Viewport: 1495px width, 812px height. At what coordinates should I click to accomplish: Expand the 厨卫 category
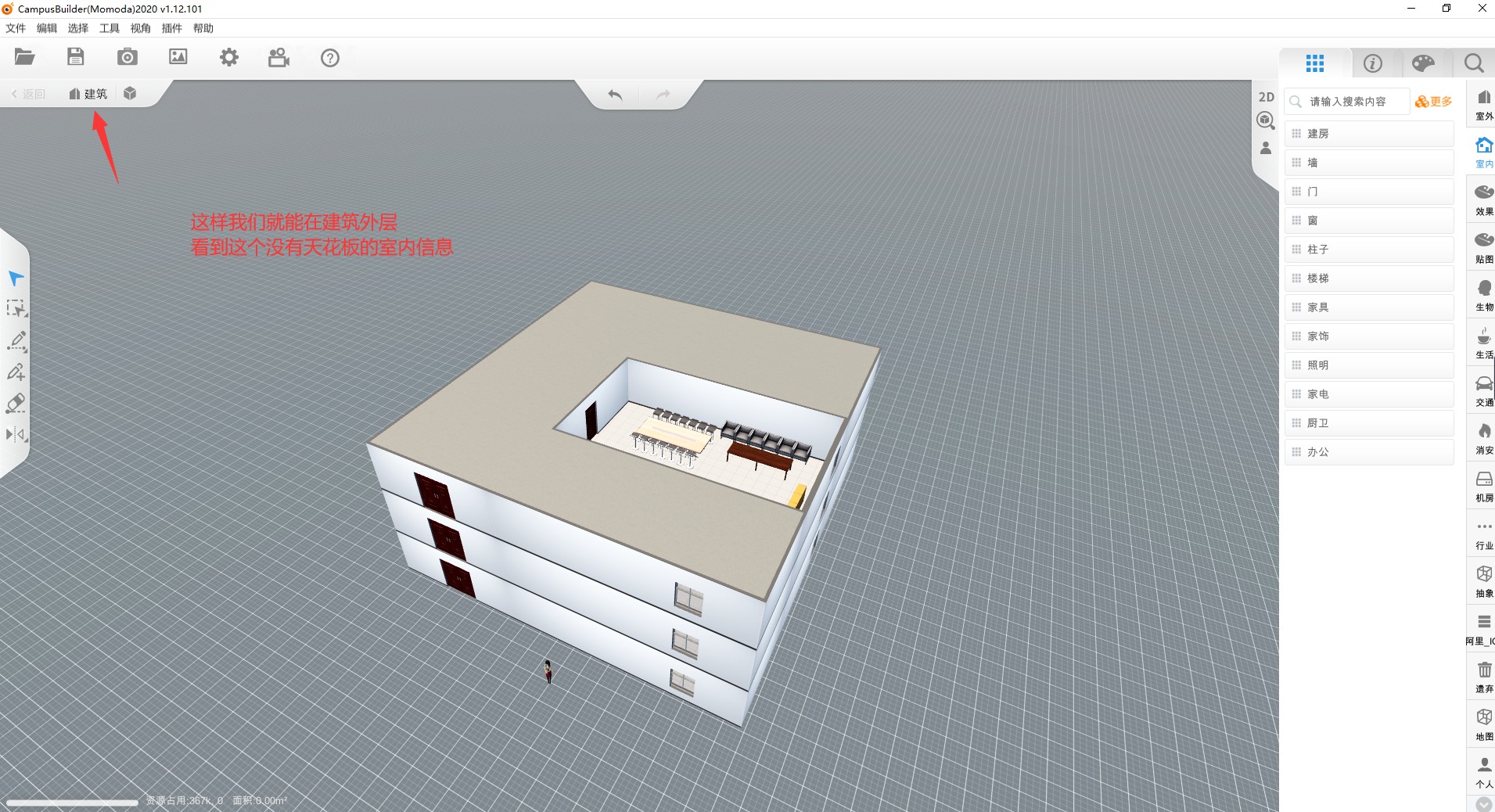tap(1369, 423)
